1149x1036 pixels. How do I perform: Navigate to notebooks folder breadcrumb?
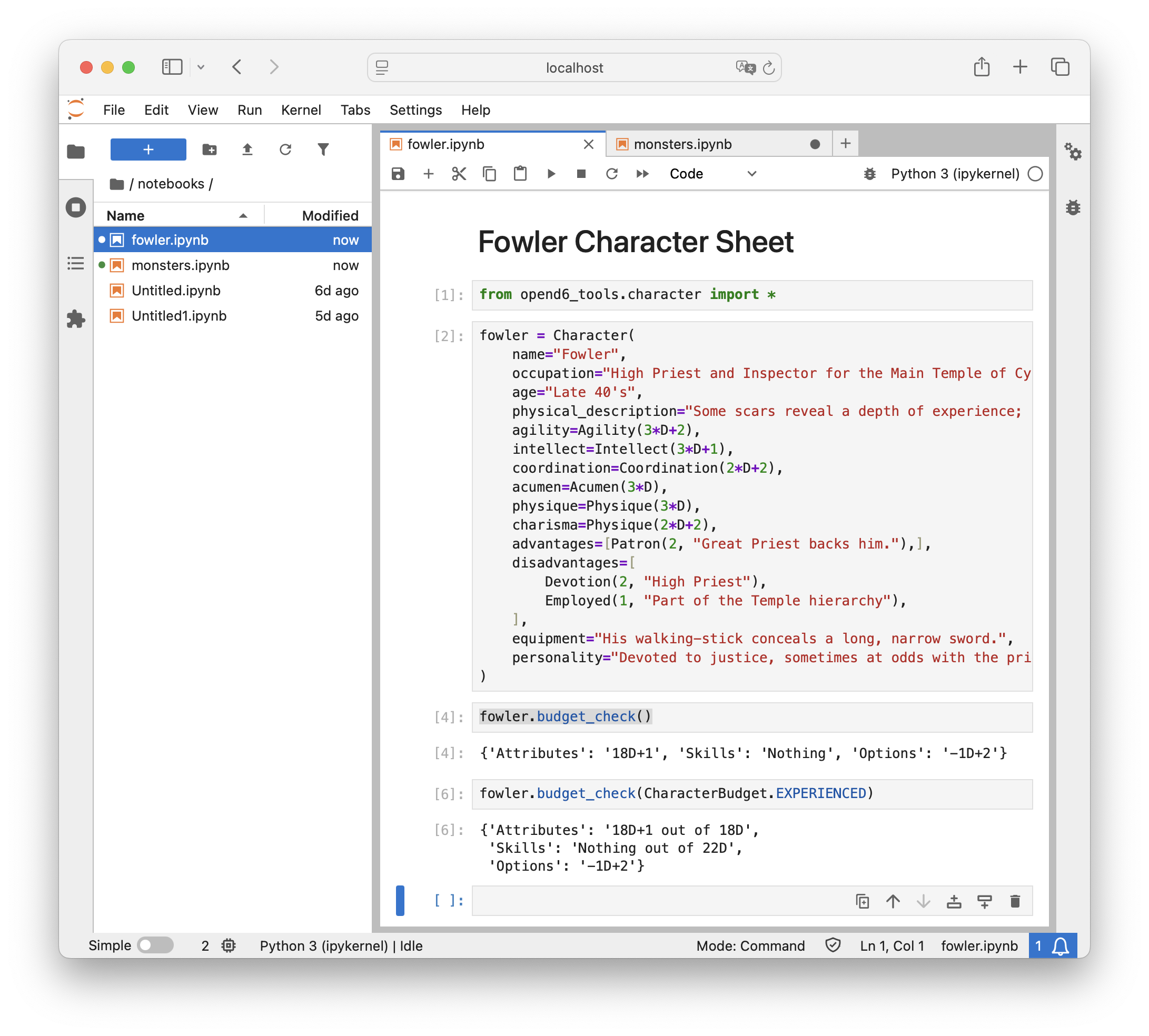(x=171, y=184)
